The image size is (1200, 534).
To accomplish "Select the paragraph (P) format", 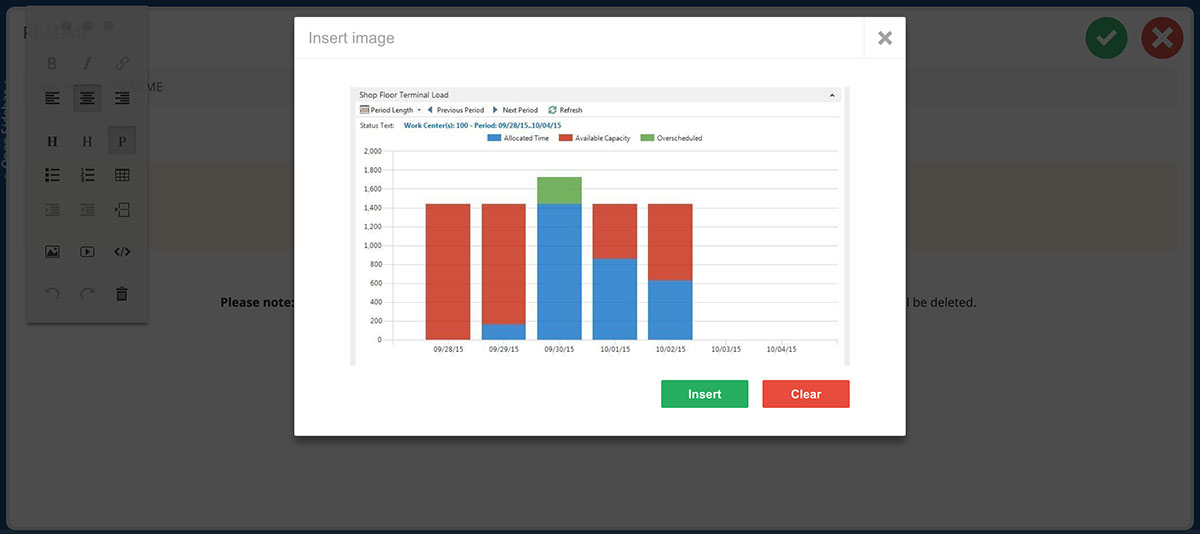I will click(x=121, y=141).
